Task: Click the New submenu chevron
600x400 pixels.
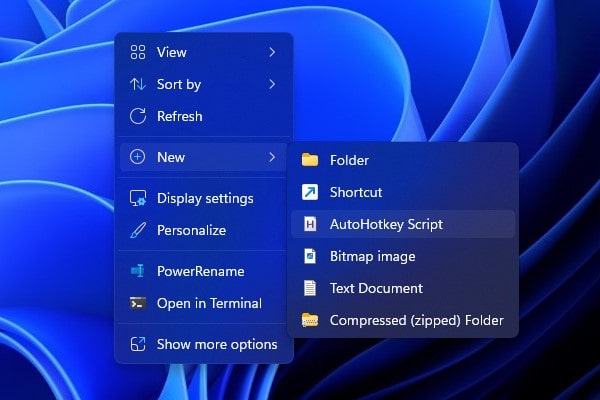Action: pos(272,157)
